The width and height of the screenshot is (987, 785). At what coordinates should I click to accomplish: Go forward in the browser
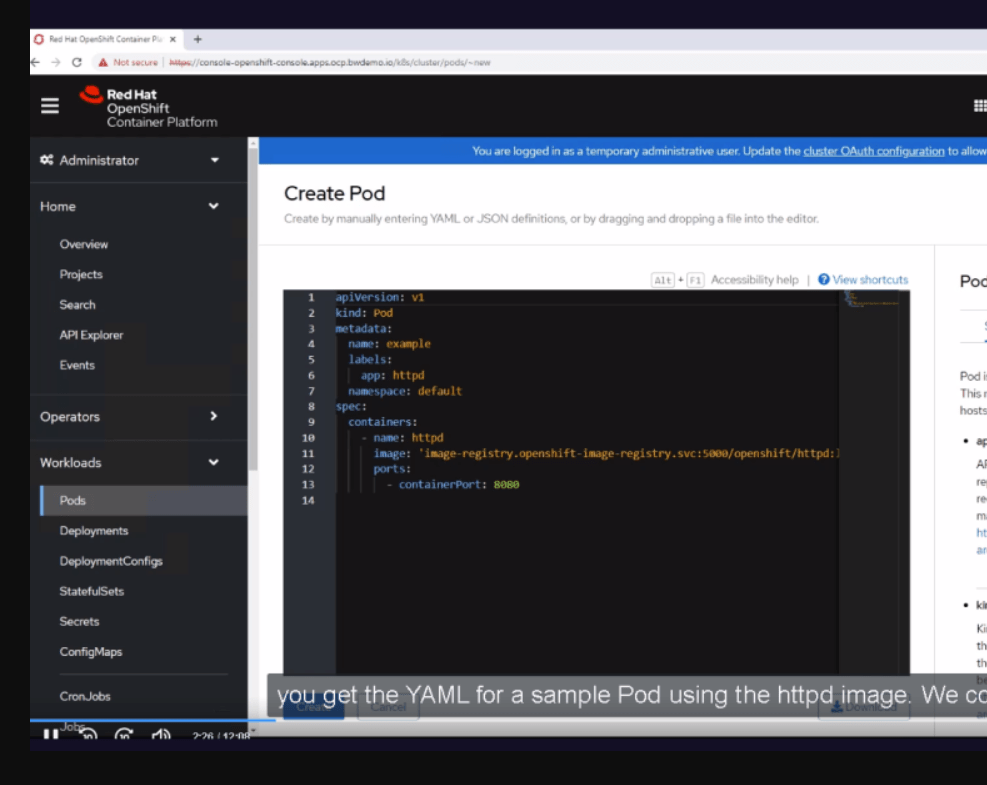point(56,62)
